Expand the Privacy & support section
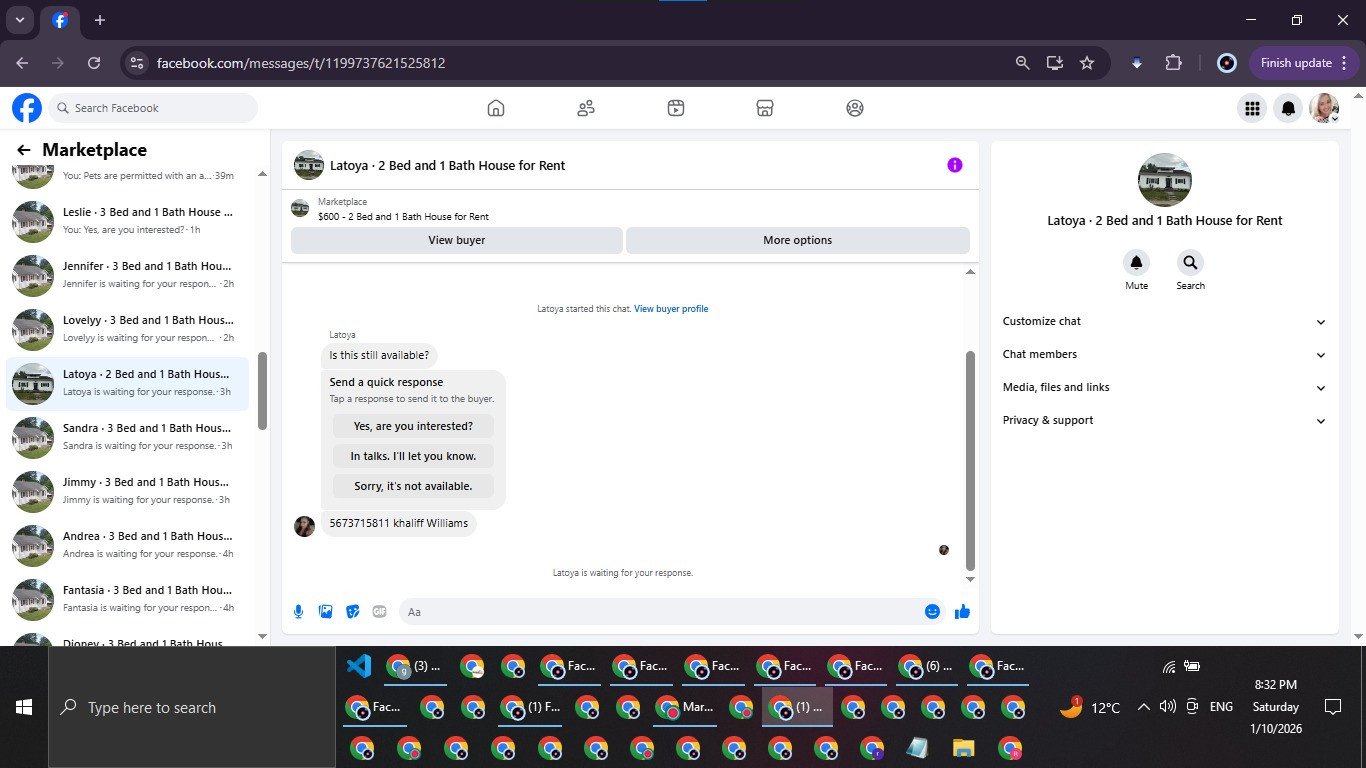 click(1164, 420)
